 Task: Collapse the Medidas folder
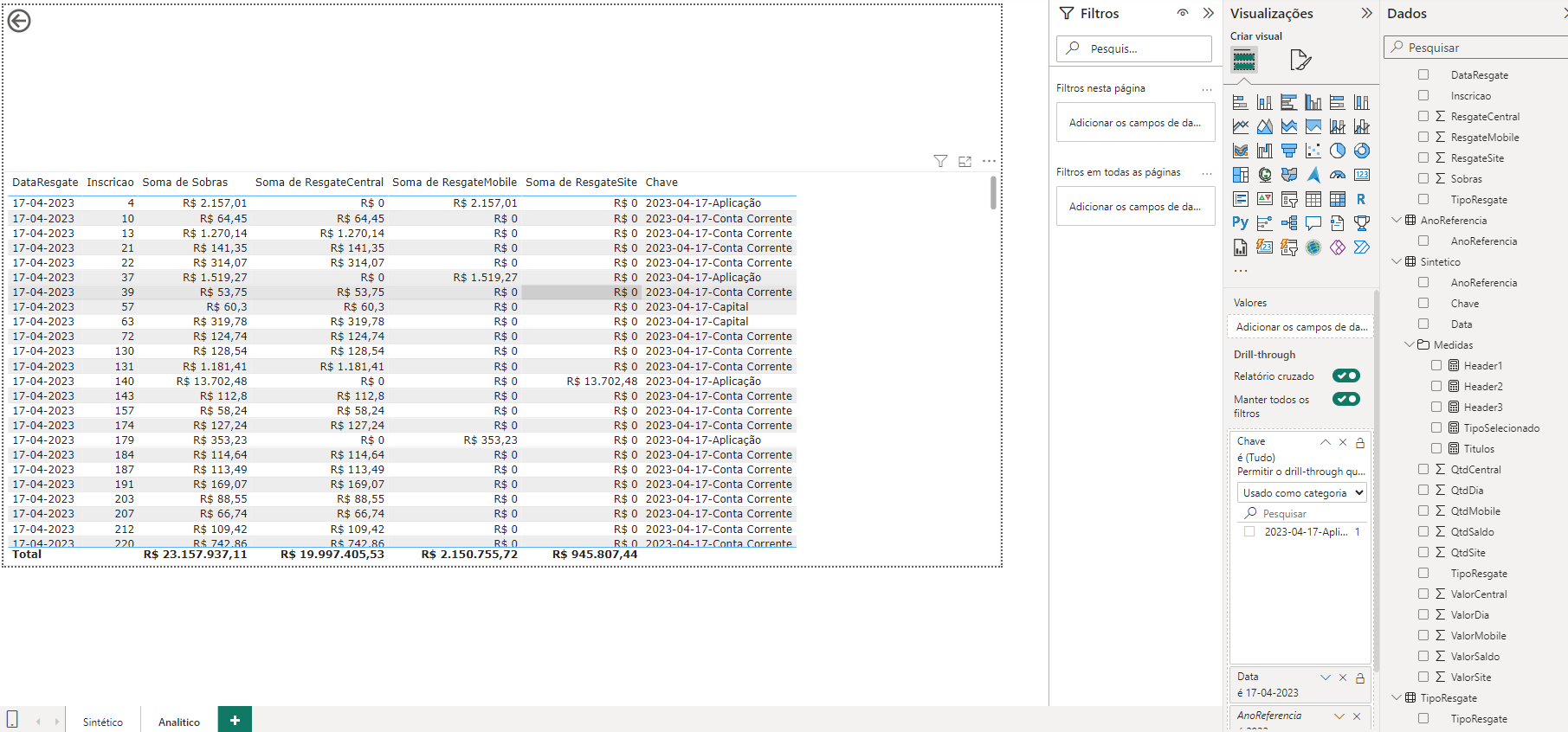[1410, 344]
